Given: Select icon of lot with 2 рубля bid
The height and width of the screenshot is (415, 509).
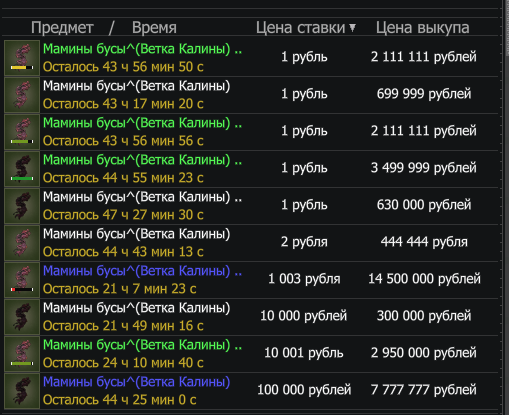Looking at the screenshot, I should point(22,243).
